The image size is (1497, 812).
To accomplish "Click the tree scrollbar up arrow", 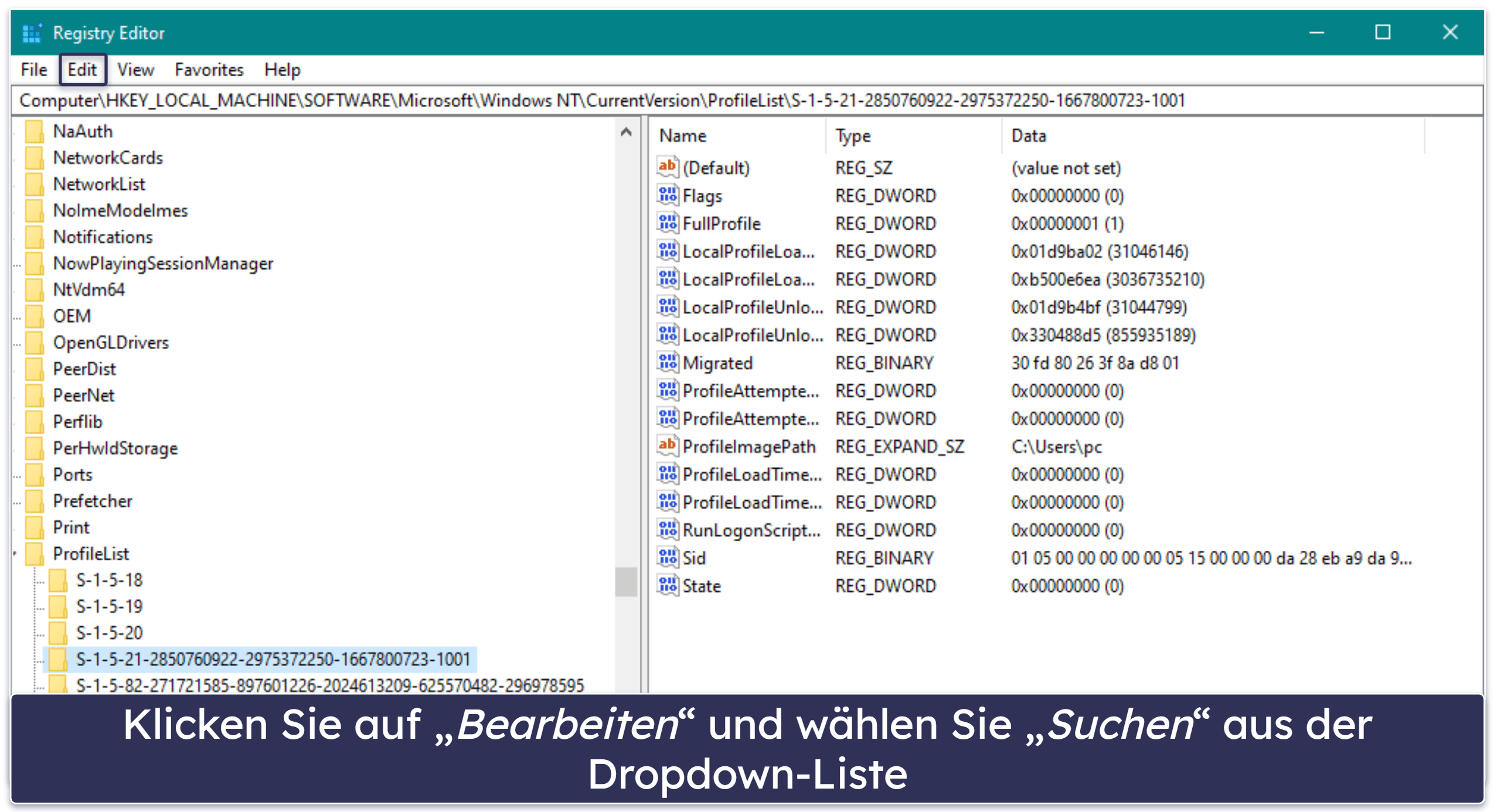I will [x=626, y=132].
